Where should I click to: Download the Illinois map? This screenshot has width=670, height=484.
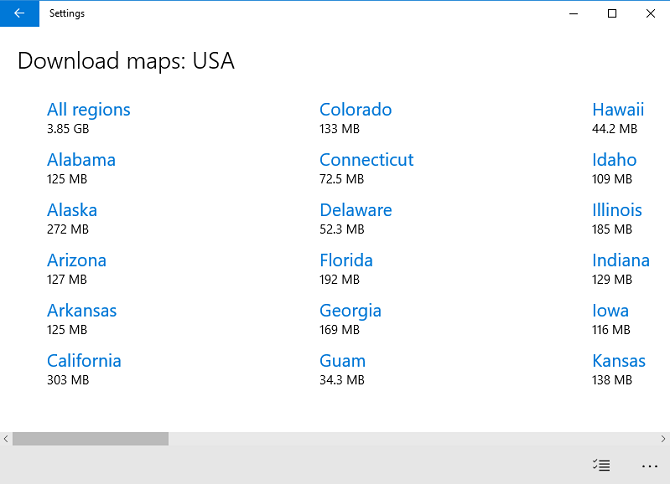tap(617, 210)
